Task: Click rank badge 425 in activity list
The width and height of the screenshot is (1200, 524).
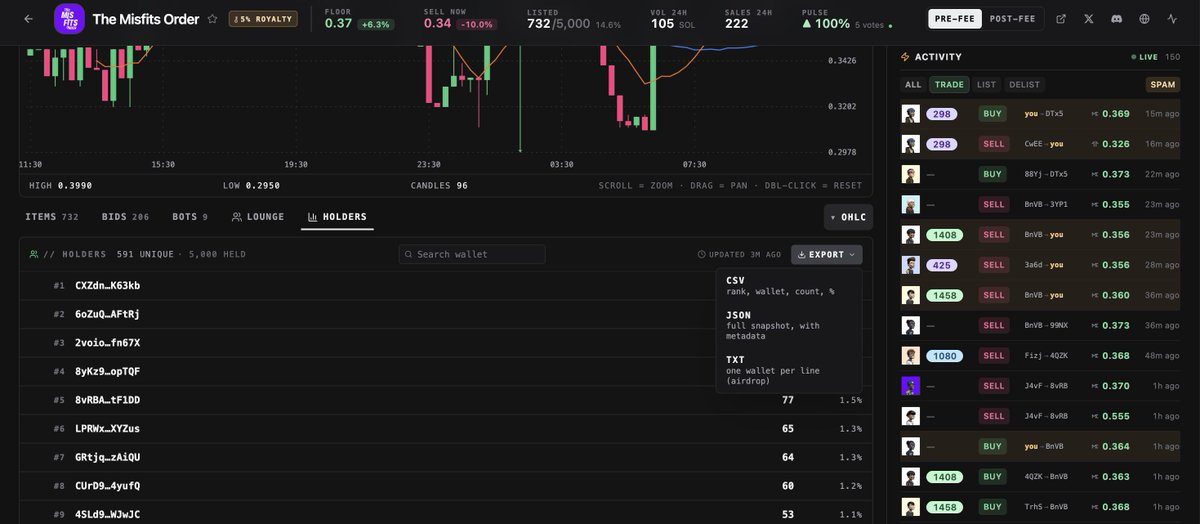Action: [x=942, y=265]
